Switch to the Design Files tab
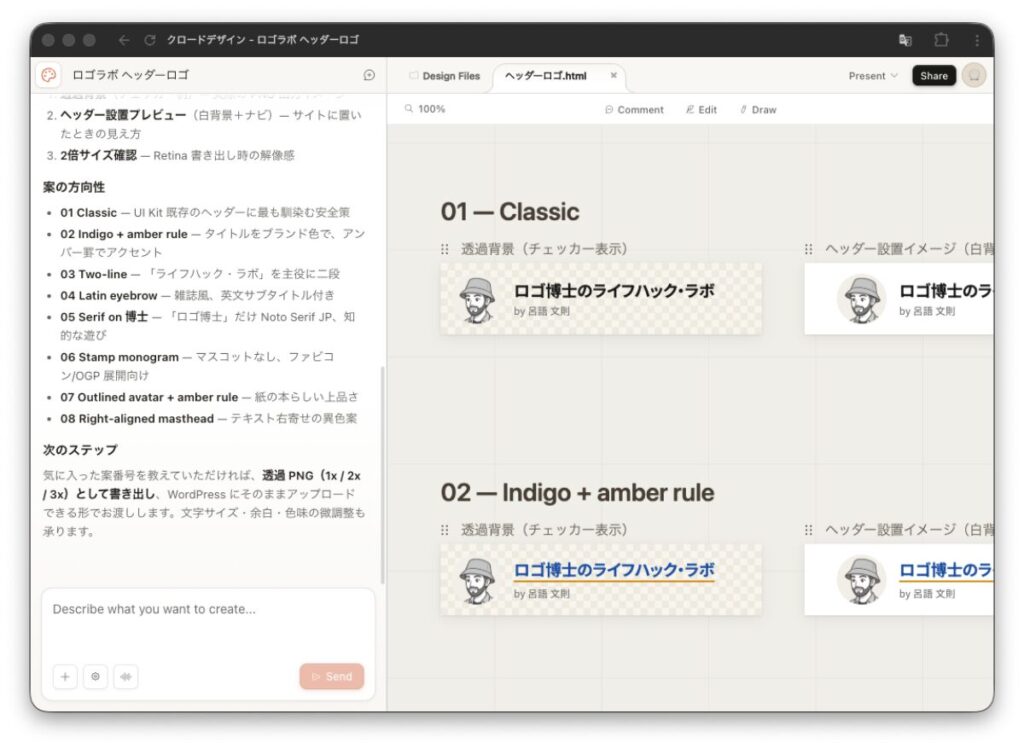 click(x=444, y=76)
